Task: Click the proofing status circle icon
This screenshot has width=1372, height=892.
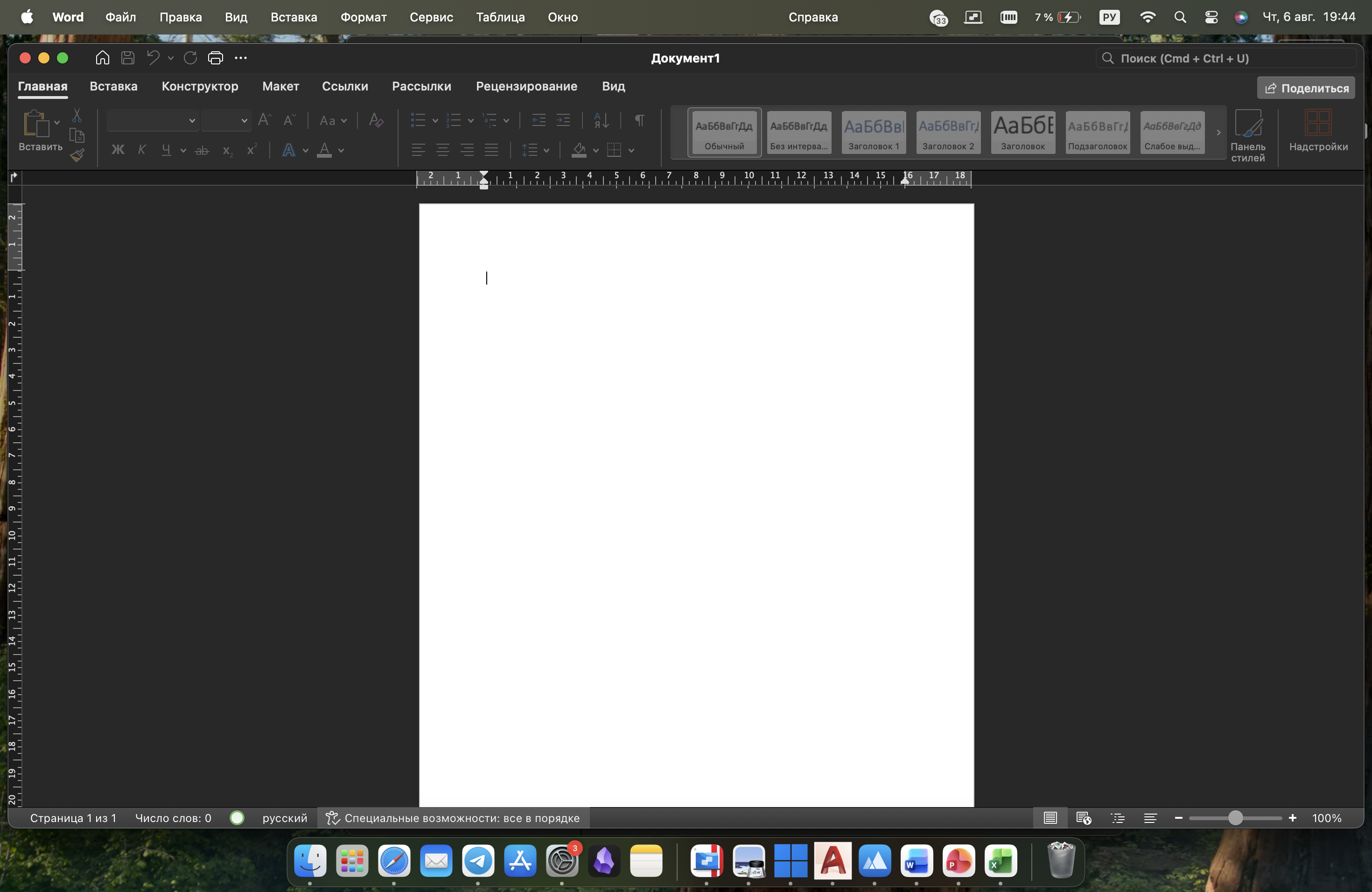Action: click(237, 818)
